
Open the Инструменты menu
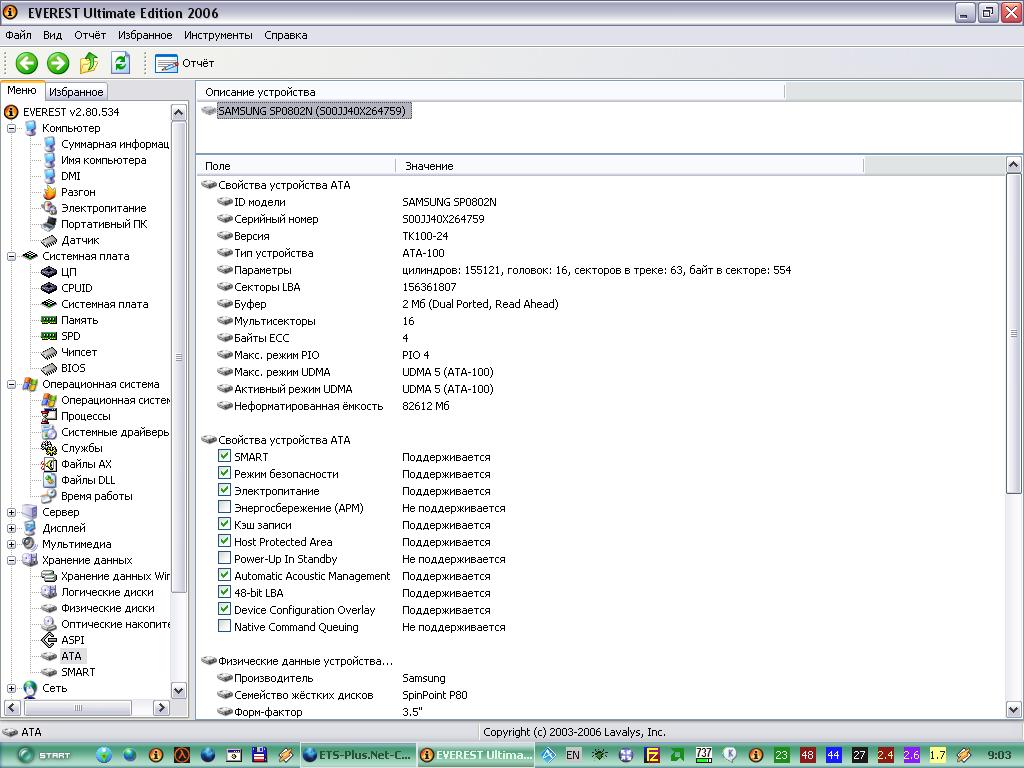click(x=218, y=35)
